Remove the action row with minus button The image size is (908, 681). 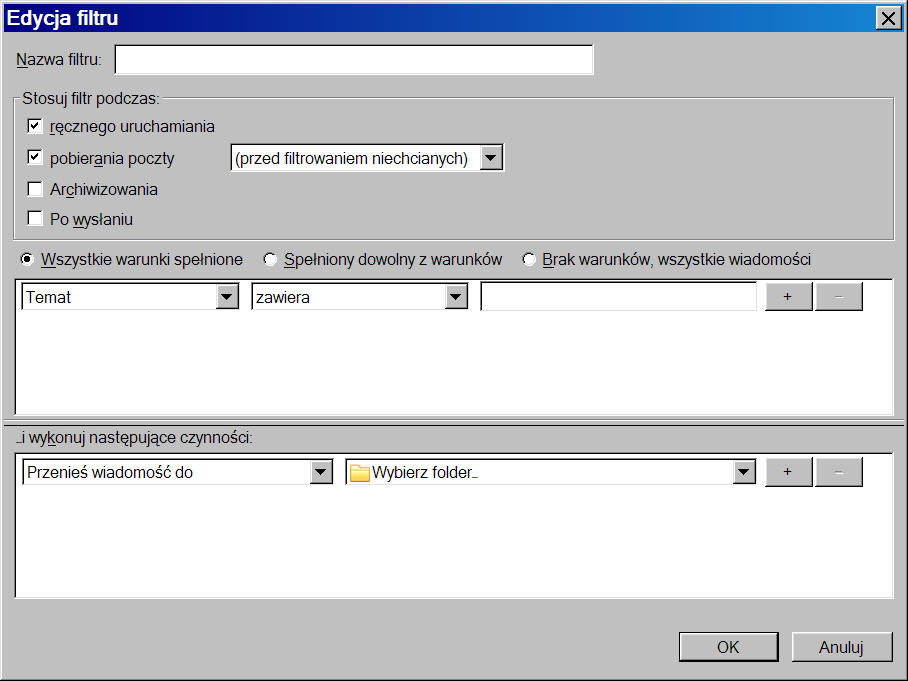(838, 472)
